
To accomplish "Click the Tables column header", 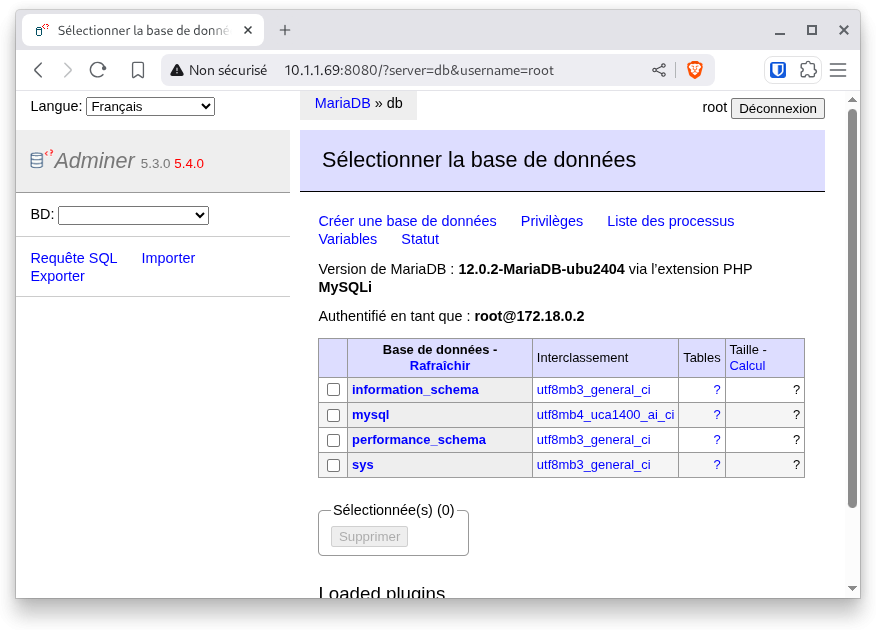I will [702, 358].
